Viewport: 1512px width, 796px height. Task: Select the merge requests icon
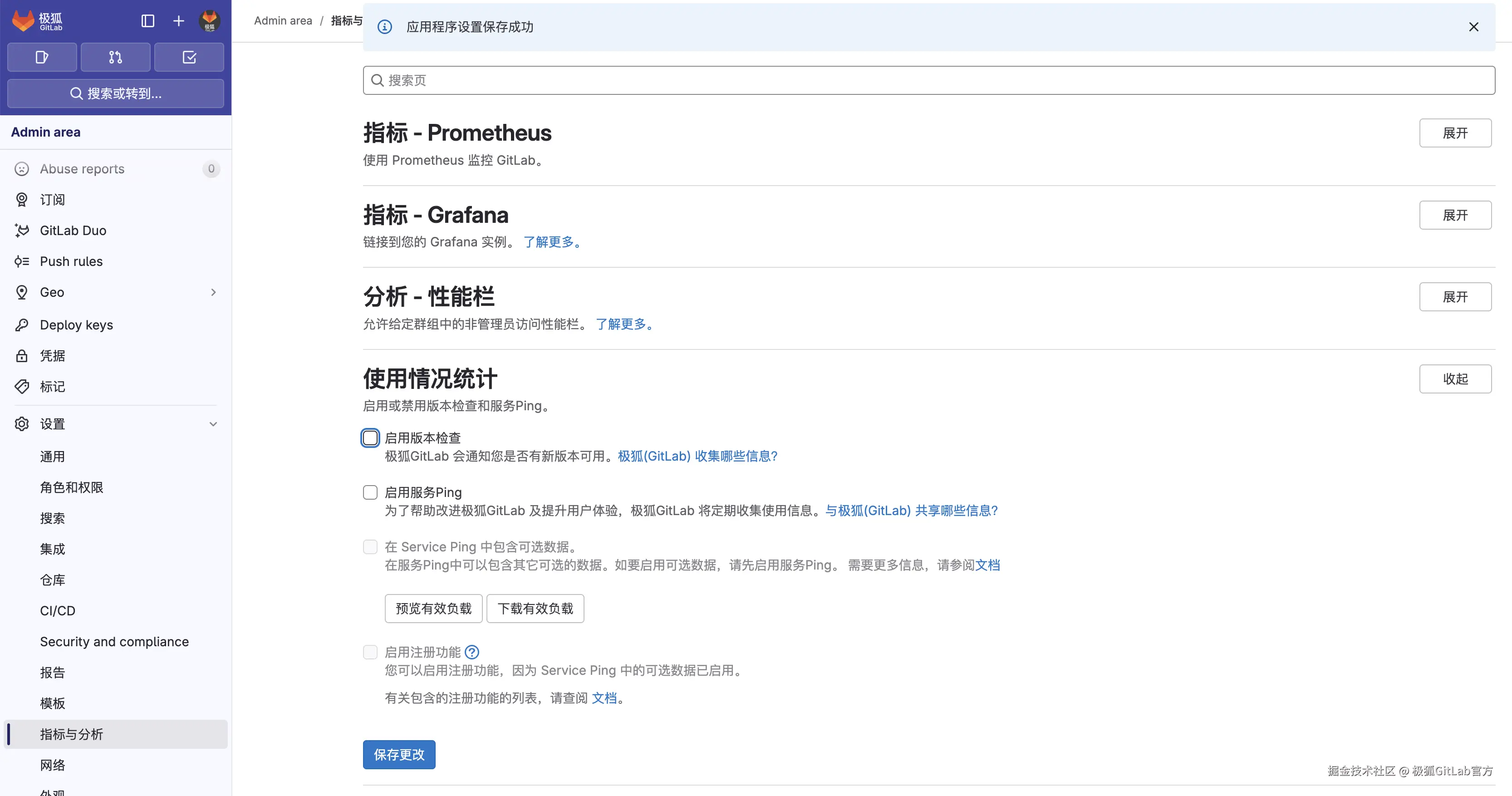pyautogui.click(x=115, y=57)
